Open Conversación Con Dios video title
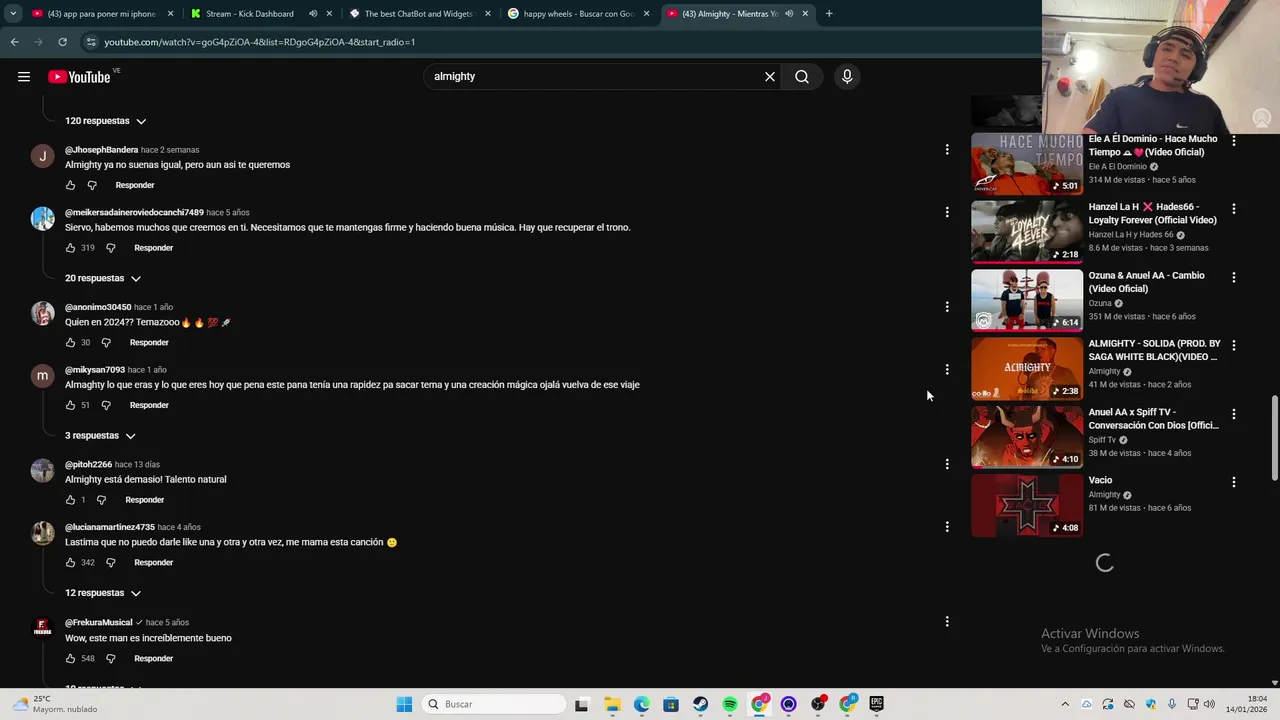Image resolution: width=1280 pixels, height=720 pixels. [x=1153, y=419]
